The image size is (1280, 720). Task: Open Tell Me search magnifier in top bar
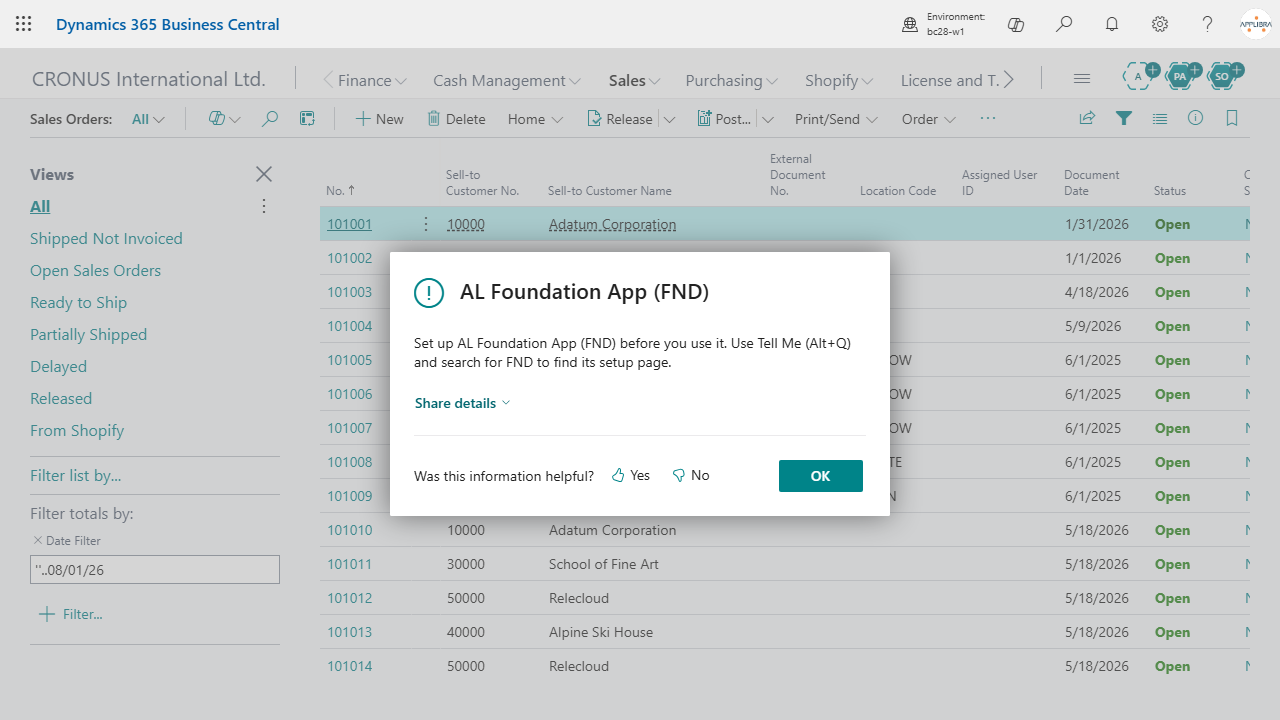click(1064, 24)
